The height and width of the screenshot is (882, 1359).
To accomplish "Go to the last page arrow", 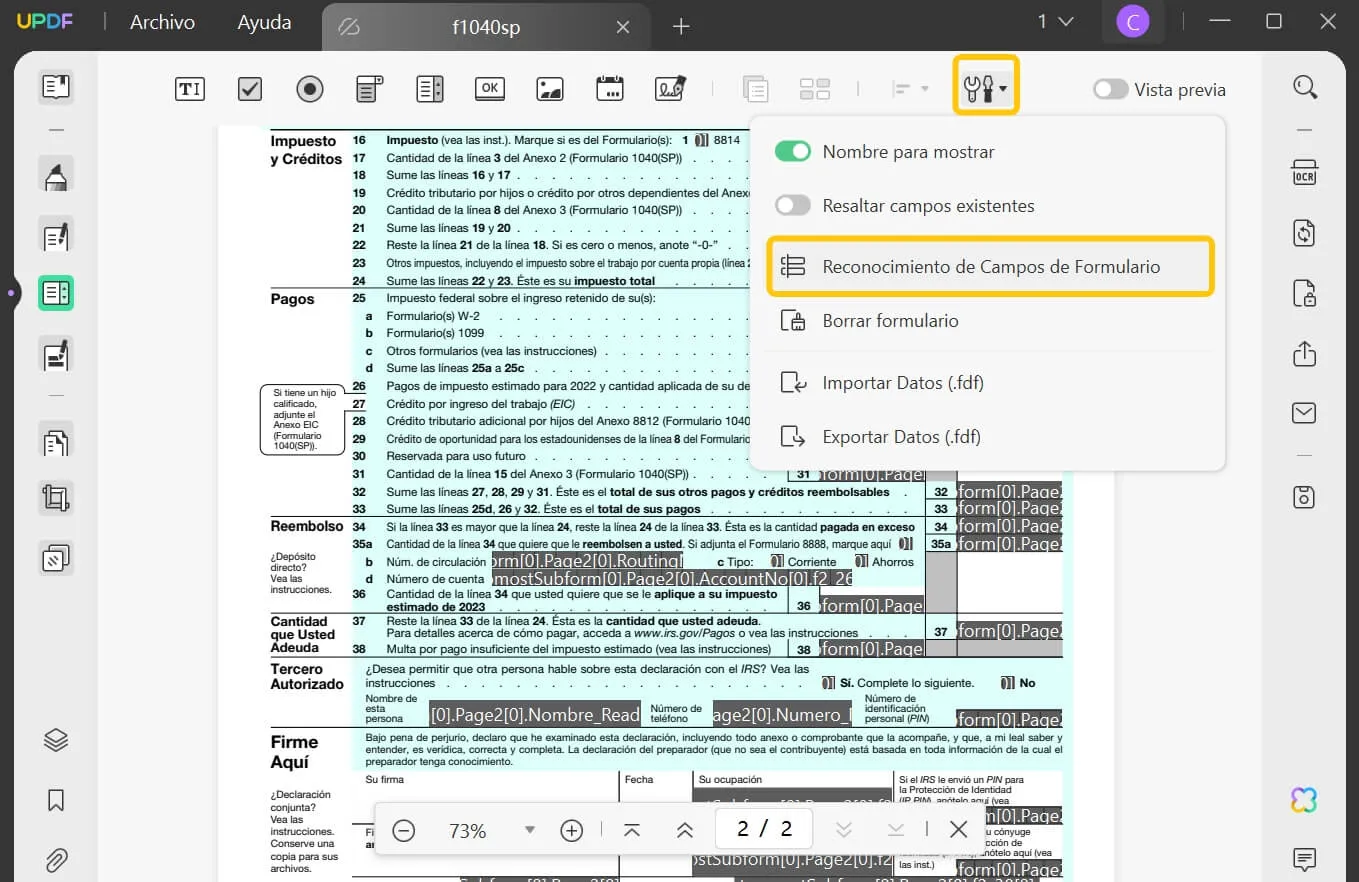I will click(896, 830).
